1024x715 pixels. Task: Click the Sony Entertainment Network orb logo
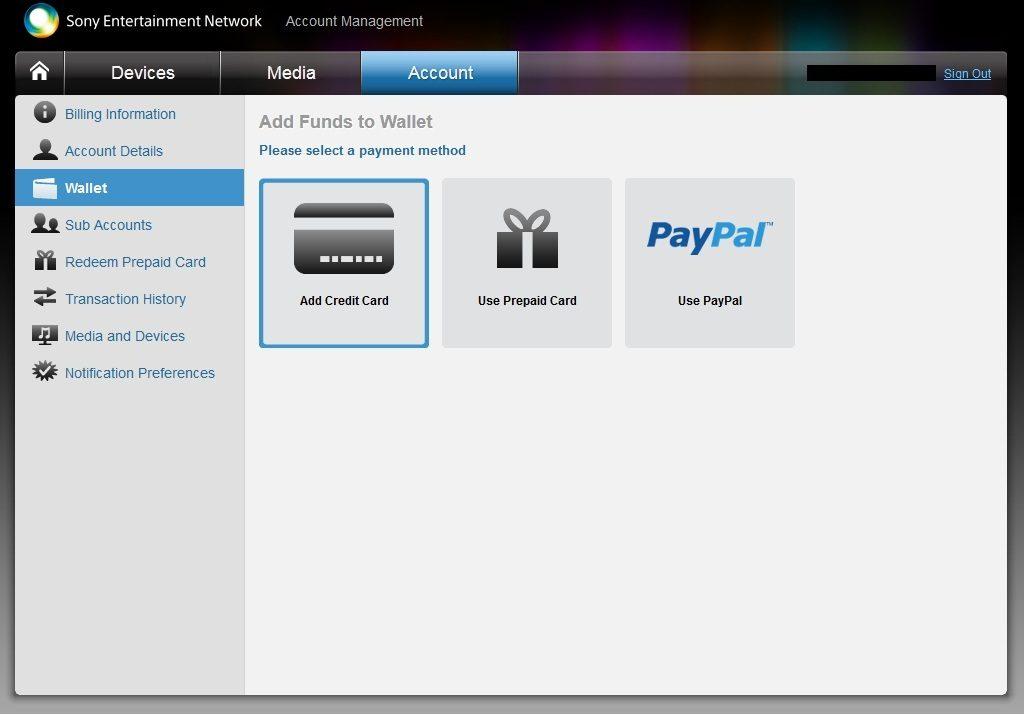click(x=41, y=21)
